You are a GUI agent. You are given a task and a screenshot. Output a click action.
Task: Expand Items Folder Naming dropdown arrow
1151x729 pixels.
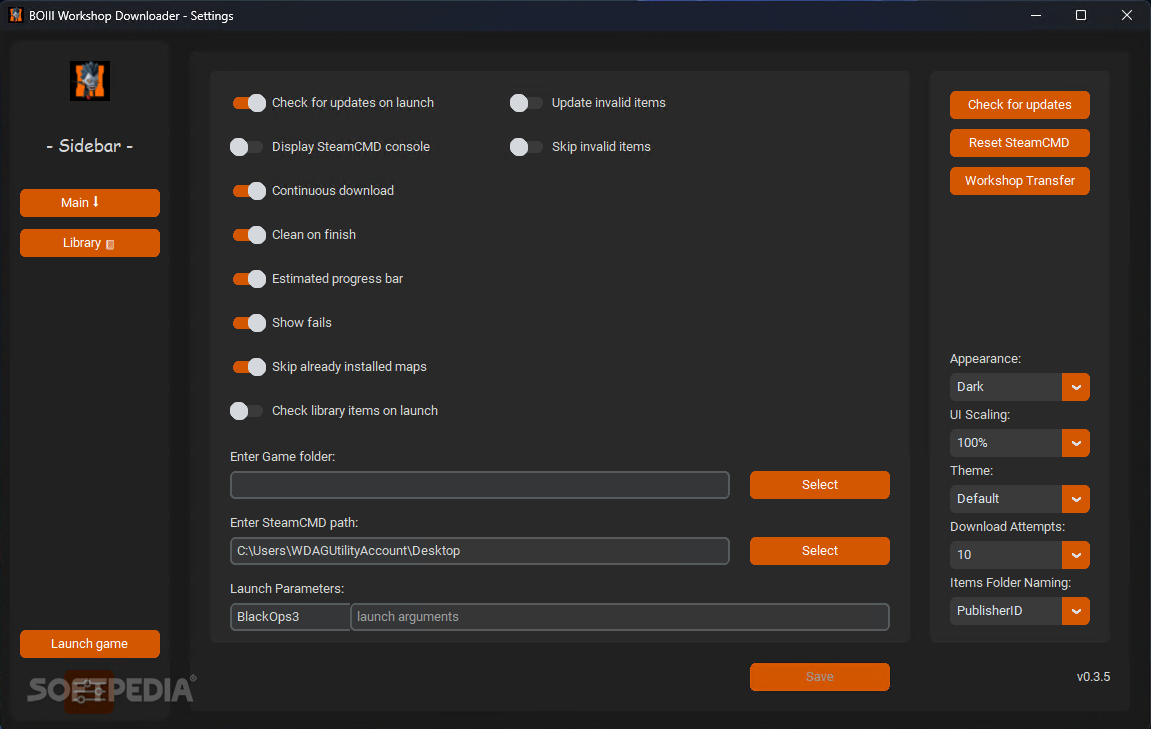click(1076, 611)
